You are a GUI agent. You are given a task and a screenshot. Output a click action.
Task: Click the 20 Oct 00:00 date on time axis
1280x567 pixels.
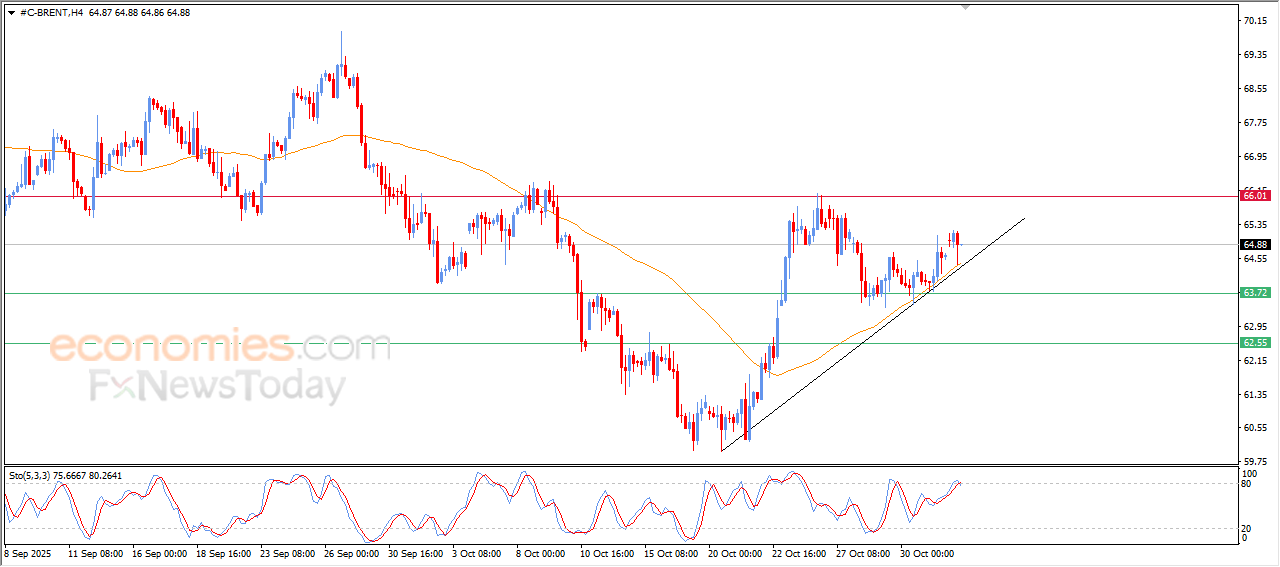coord(736,553)
